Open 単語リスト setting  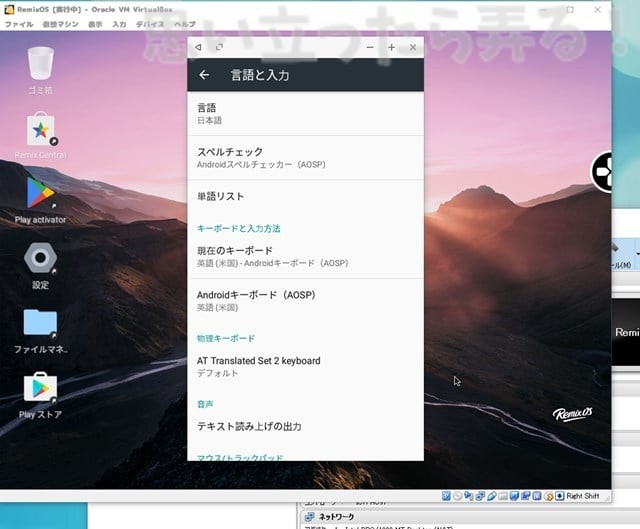tap(305, 196)
